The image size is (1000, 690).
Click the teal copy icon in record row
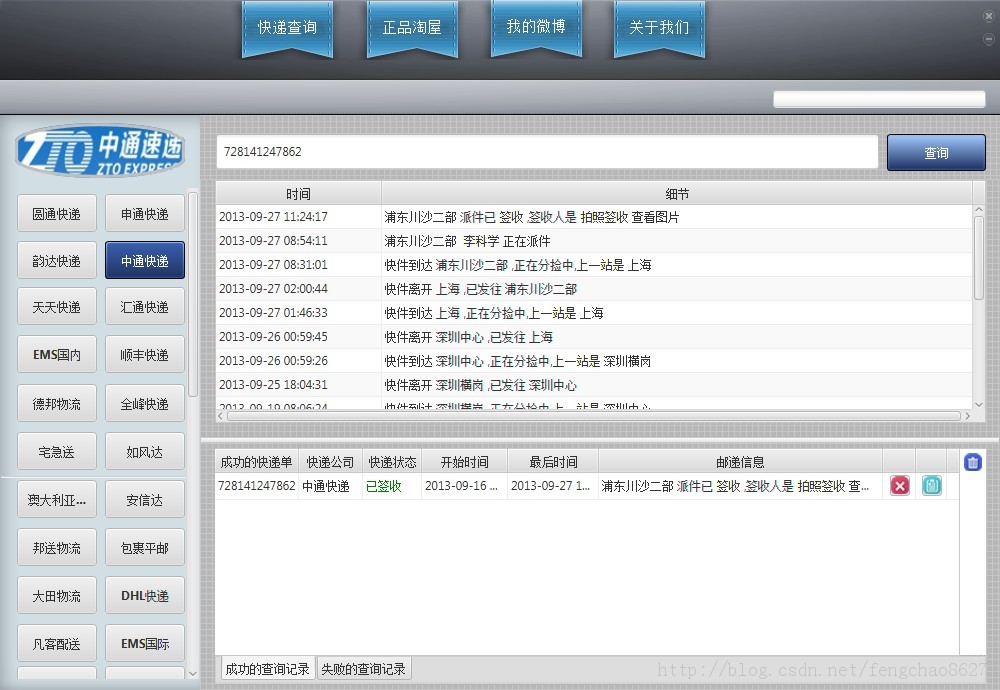(932, 486)
